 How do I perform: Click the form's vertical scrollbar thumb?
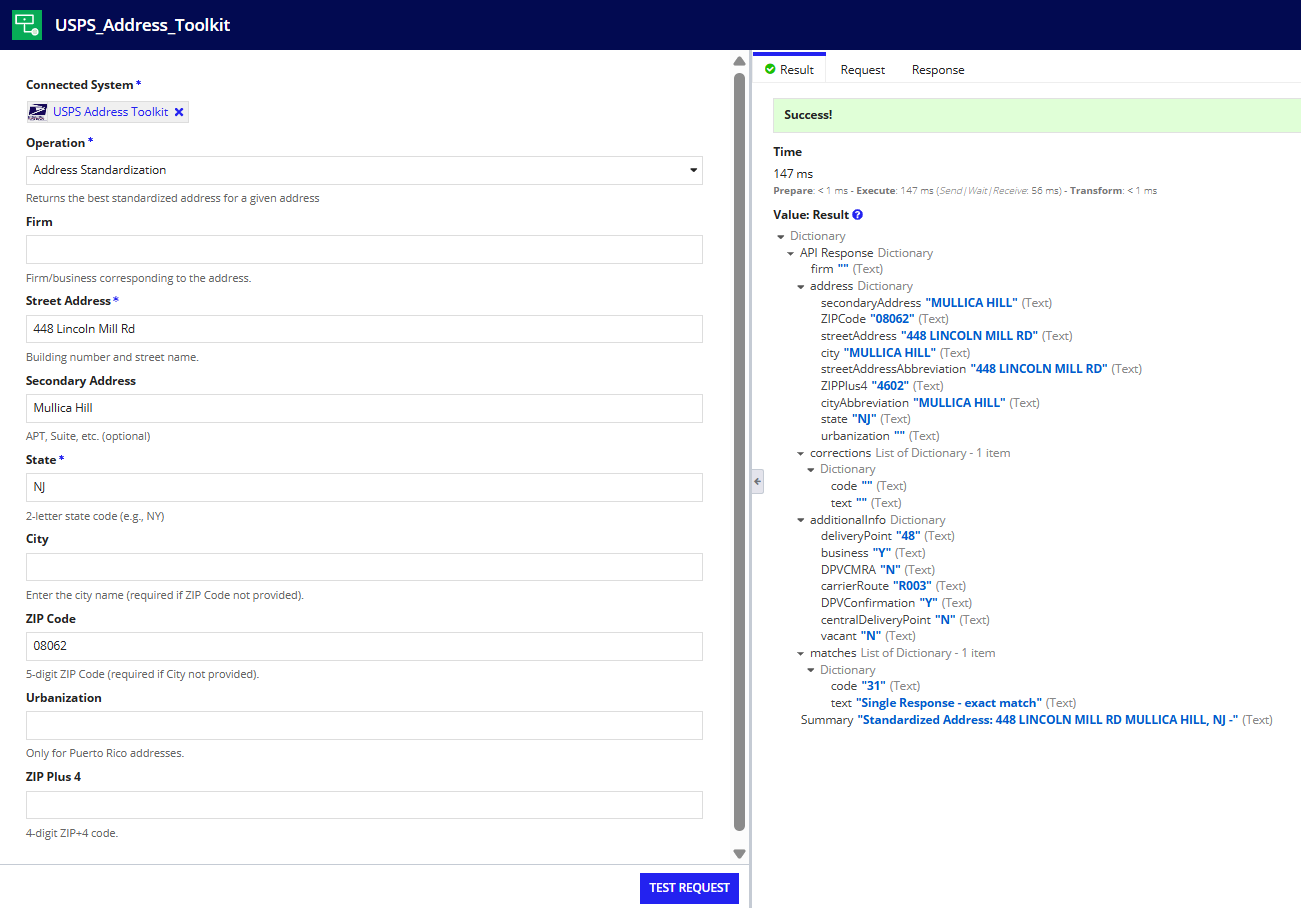740,452
